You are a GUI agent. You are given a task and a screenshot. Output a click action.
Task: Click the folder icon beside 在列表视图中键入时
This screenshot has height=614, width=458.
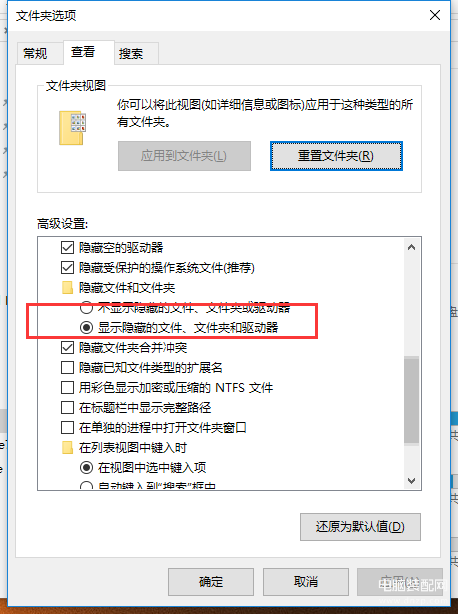[67, 448]
